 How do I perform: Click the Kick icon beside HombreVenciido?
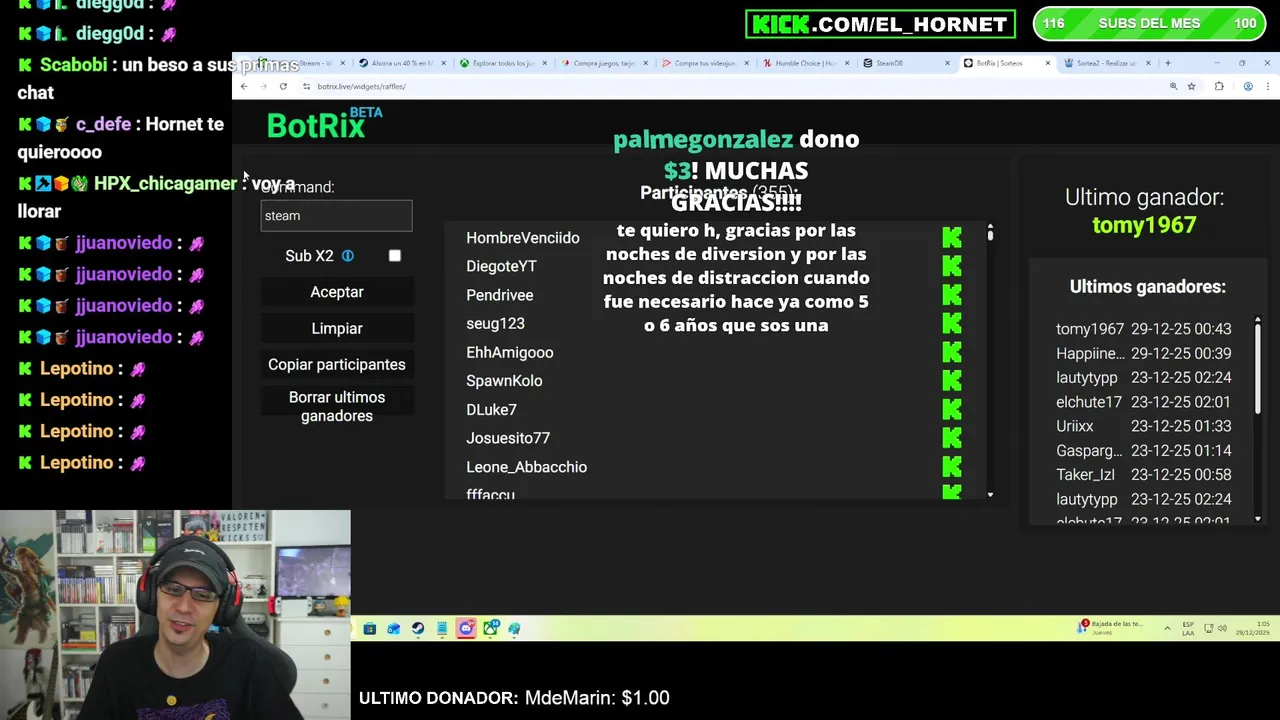(952, 237)
